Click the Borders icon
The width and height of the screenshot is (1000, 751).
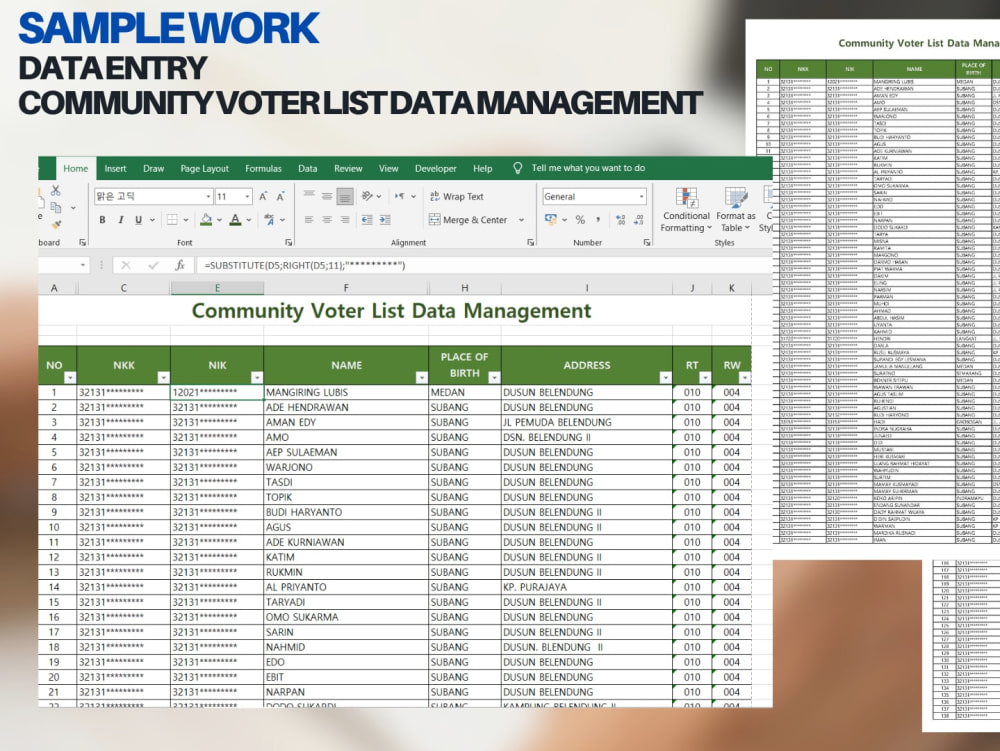[172, 220]
